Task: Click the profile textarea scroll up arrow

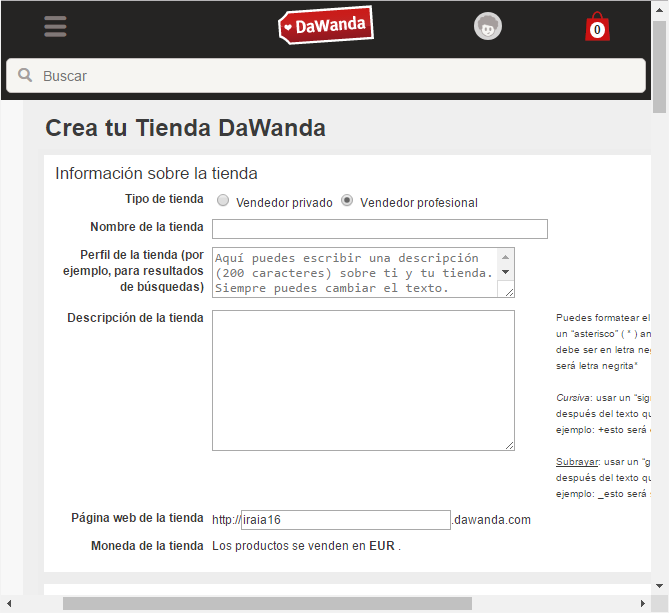Action: [506, 257]
